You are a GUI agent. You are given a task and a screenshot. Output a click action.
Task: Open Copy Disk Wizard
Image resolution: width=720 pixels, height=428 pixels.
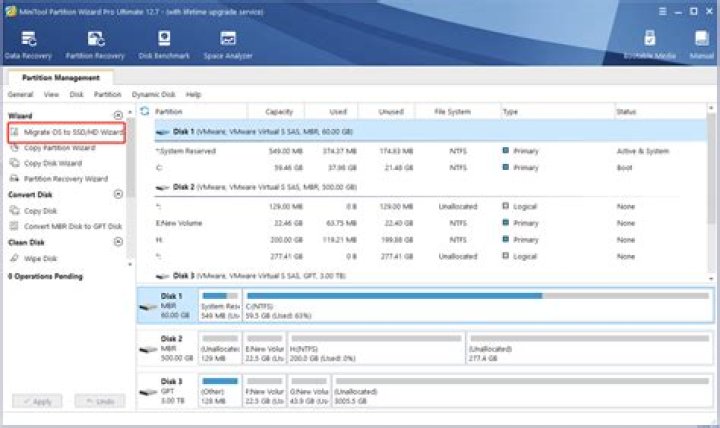click(46, 163)
